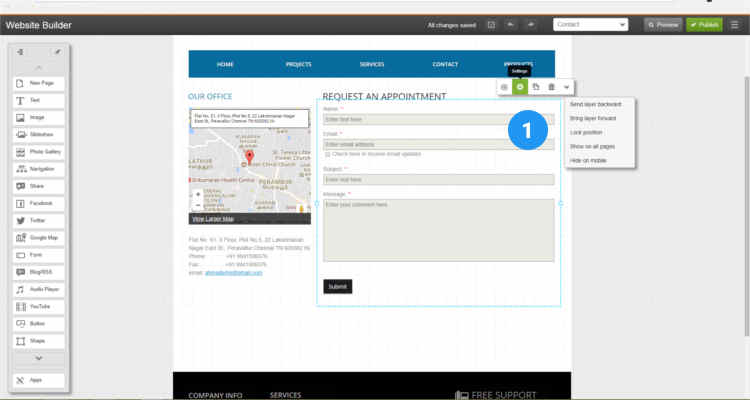The image size is (750, 400).
Task: Click the Submit button on form
Action: coord(338,287)
